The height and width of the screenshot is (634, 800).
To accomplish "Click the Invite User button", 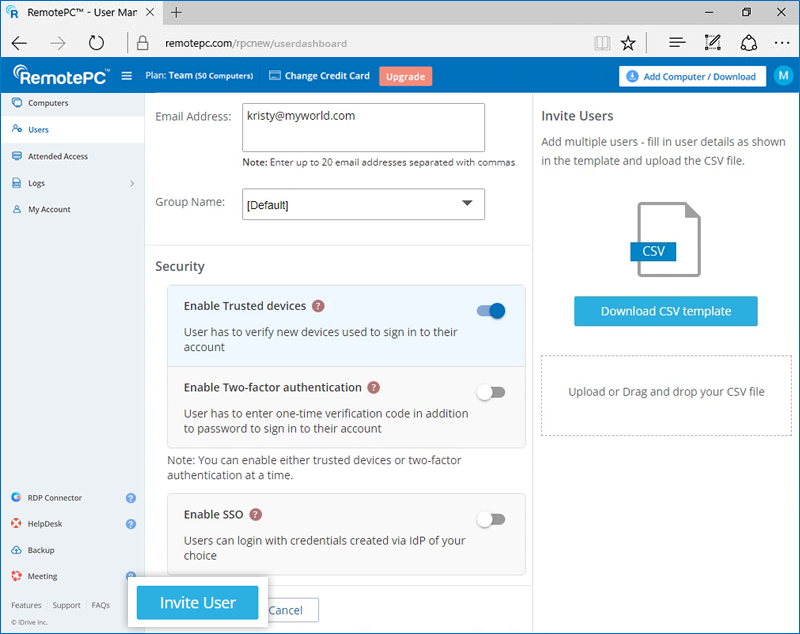I will click(197, 602).
